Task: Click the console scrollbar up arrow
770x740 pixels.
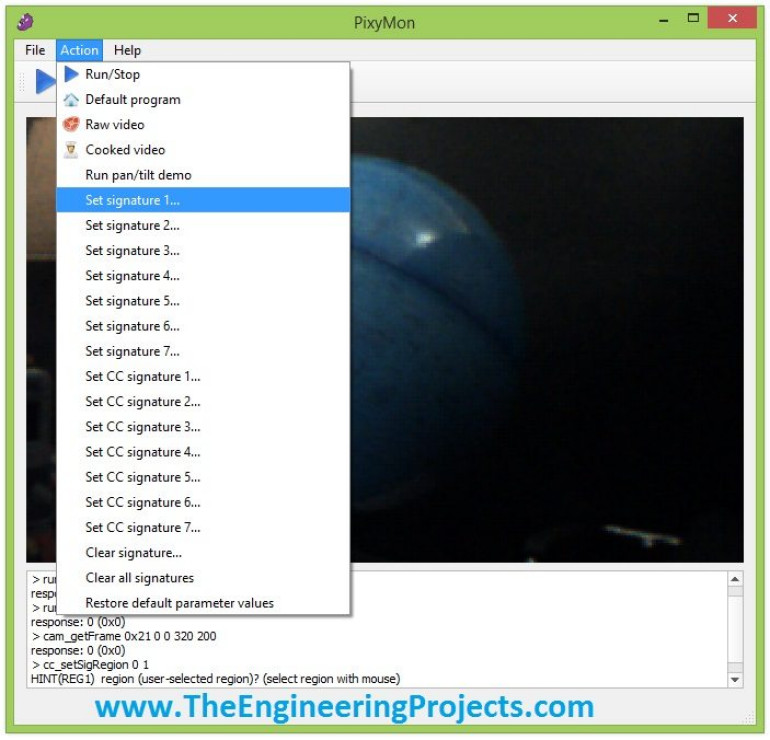Action: click(736, 579)
